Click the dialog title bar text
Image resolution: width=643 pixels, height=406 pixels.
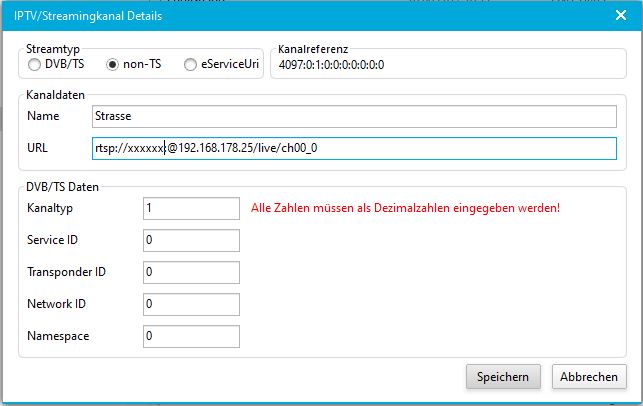pyautogui.click(x=87, y=15)
